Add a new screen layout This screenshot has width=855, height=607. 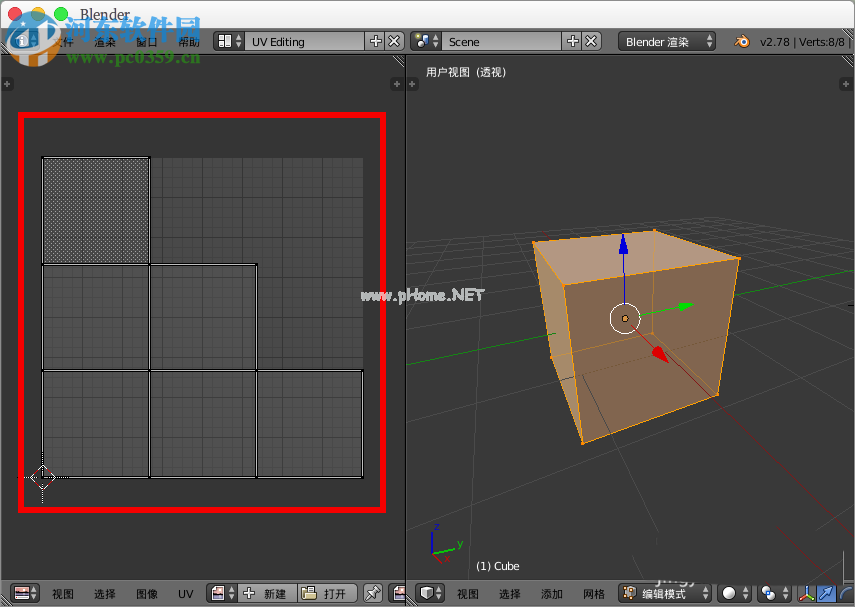click(x=376, y=41)
